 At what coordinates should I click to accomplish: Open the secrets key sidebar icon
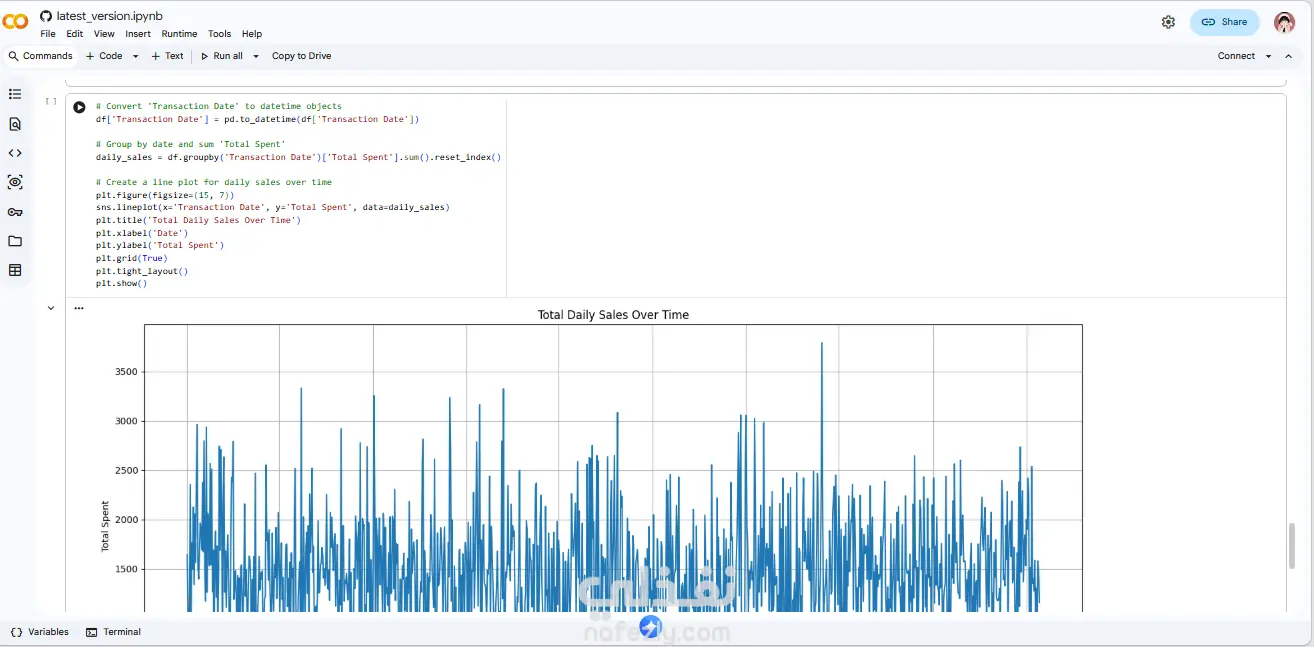tap(15, 212)
